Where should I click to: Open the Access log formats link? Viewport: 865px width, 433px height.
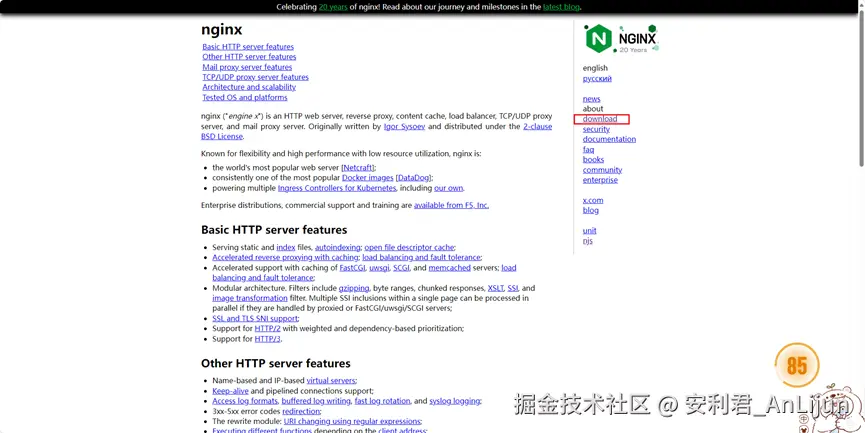[244, 401]
